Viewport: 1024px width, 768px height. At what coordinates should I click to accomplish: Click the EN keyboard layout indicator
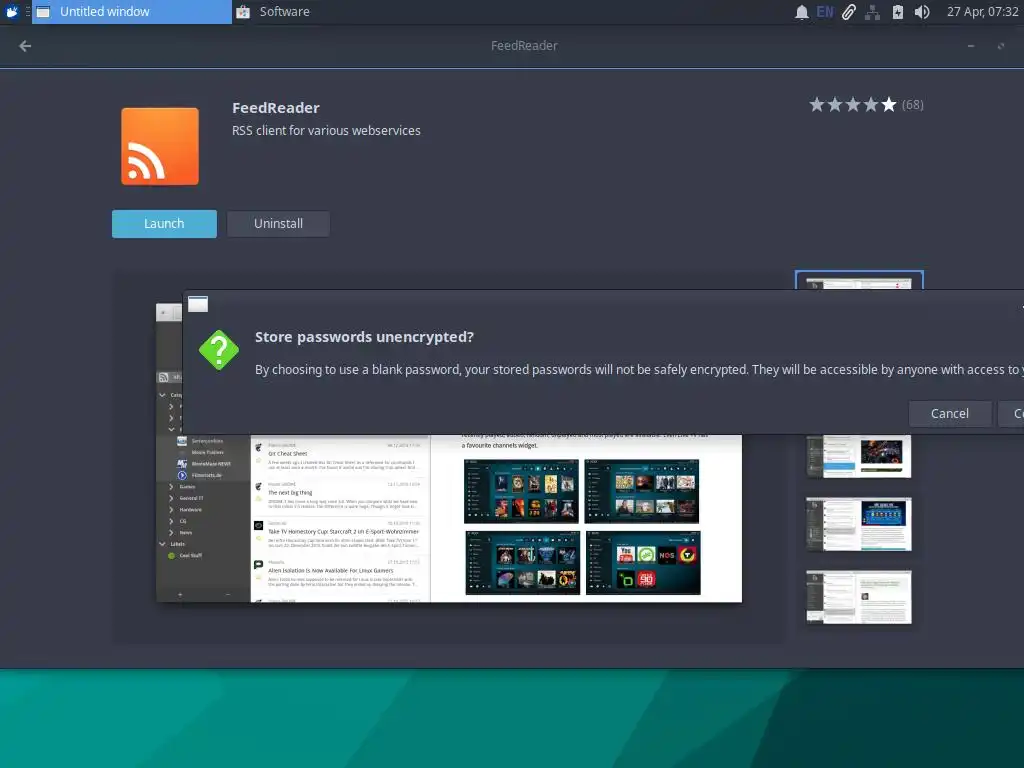(825, 12)
